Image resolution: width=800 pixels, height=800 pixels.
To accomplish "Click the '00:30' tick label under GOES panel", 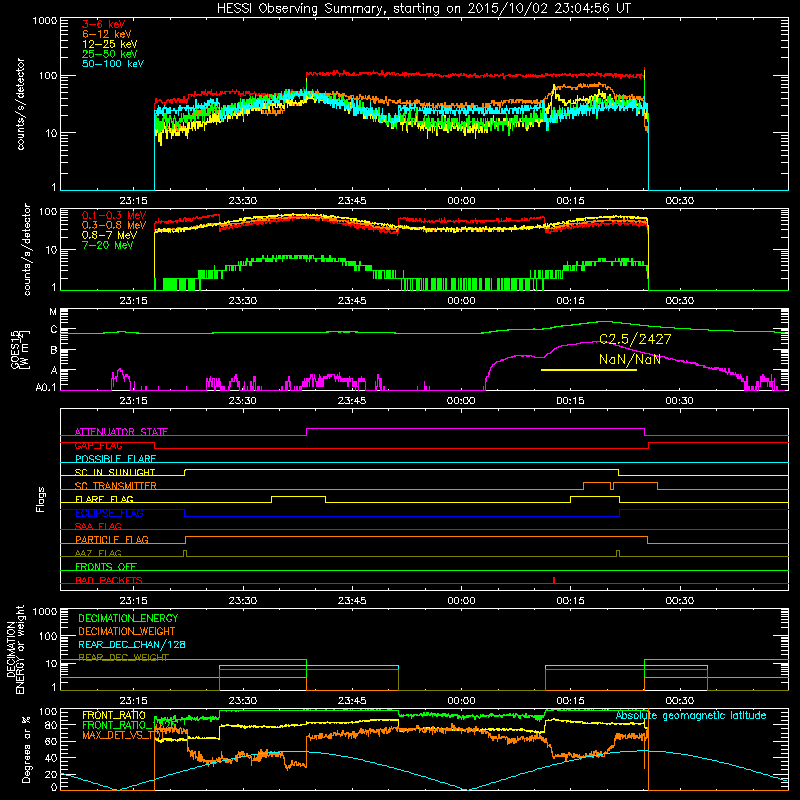I will pyautogui.click(x=680, y=401).
